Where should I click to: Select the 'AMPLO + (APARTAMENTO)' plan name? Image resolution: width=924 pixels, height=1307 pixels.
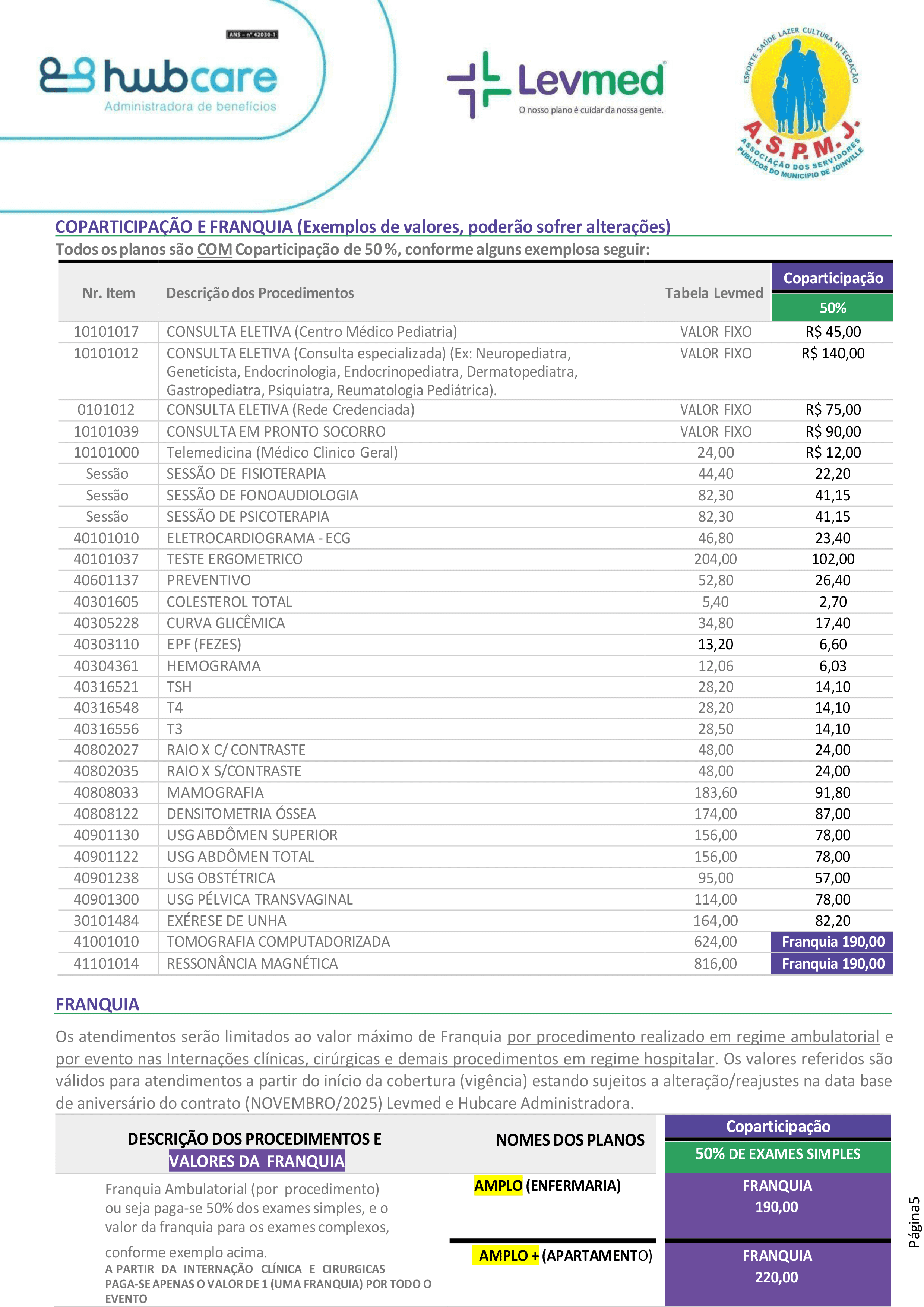563,1255
